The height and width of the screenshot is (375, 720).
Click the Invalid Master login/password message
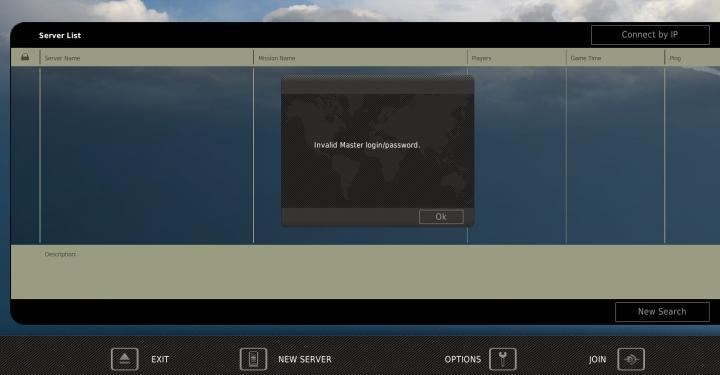pos(367,145)
